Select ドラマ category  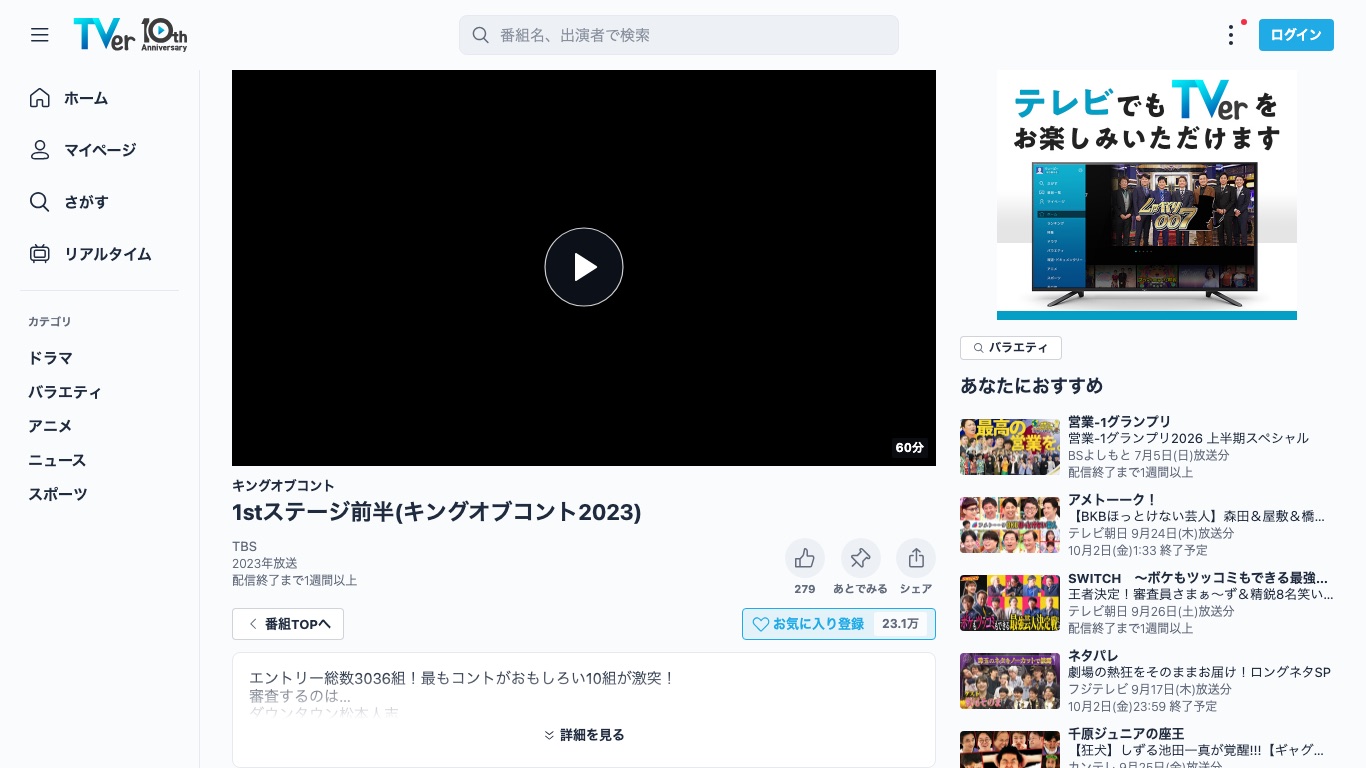click(x=50, y=358)
